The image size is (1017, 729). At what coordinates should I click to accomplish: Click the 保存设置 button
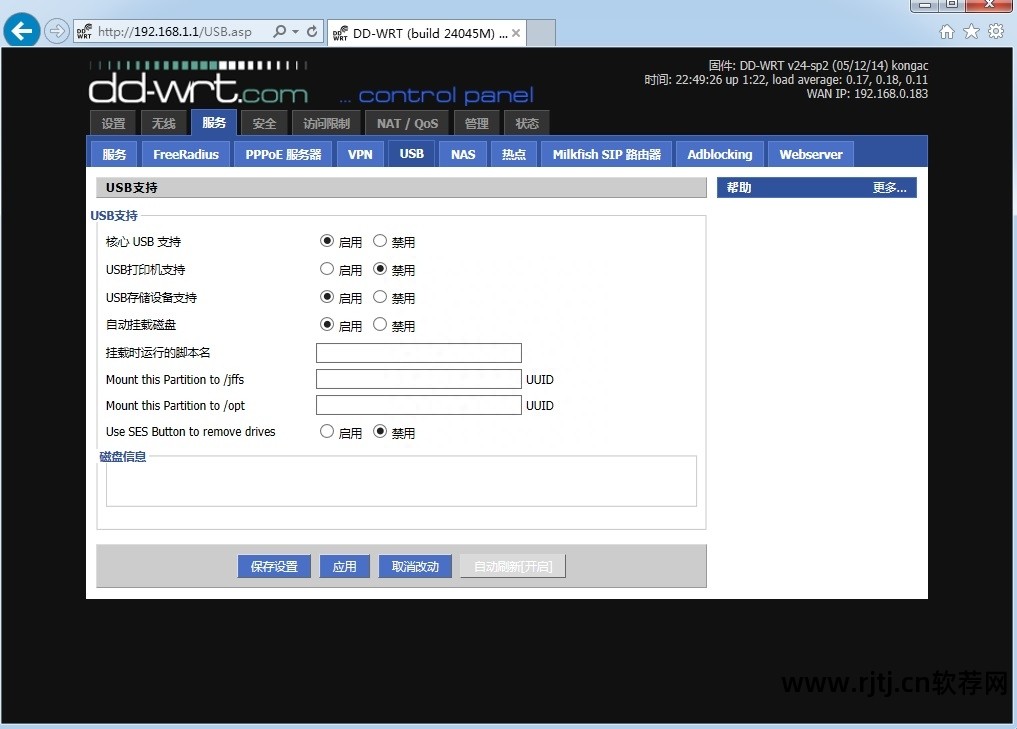[274, 566]
